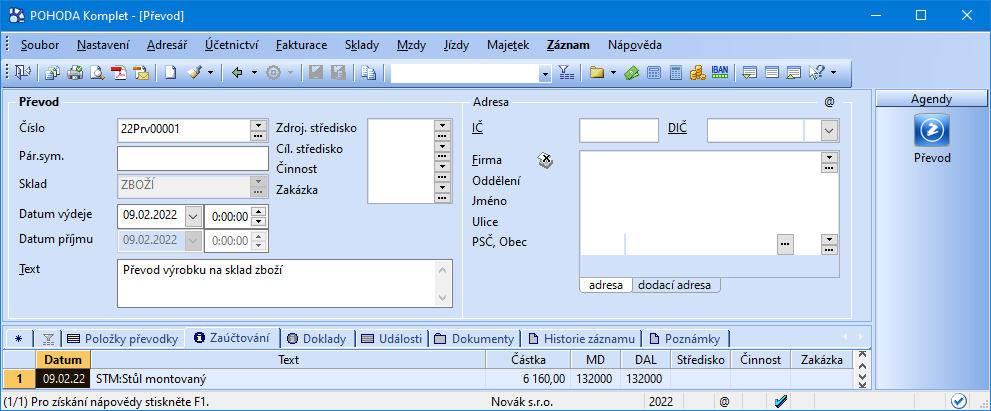Click the second calculator icon before coins
This screenshot has width=991, height=411.
coord(676,73)
